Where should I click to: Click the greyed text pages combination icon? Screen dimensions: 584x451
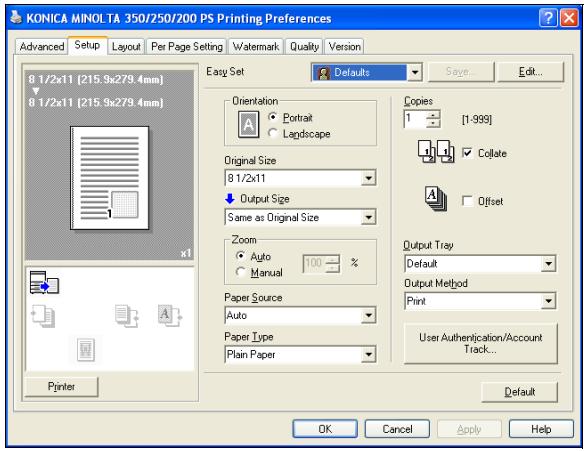coord(127,316)
